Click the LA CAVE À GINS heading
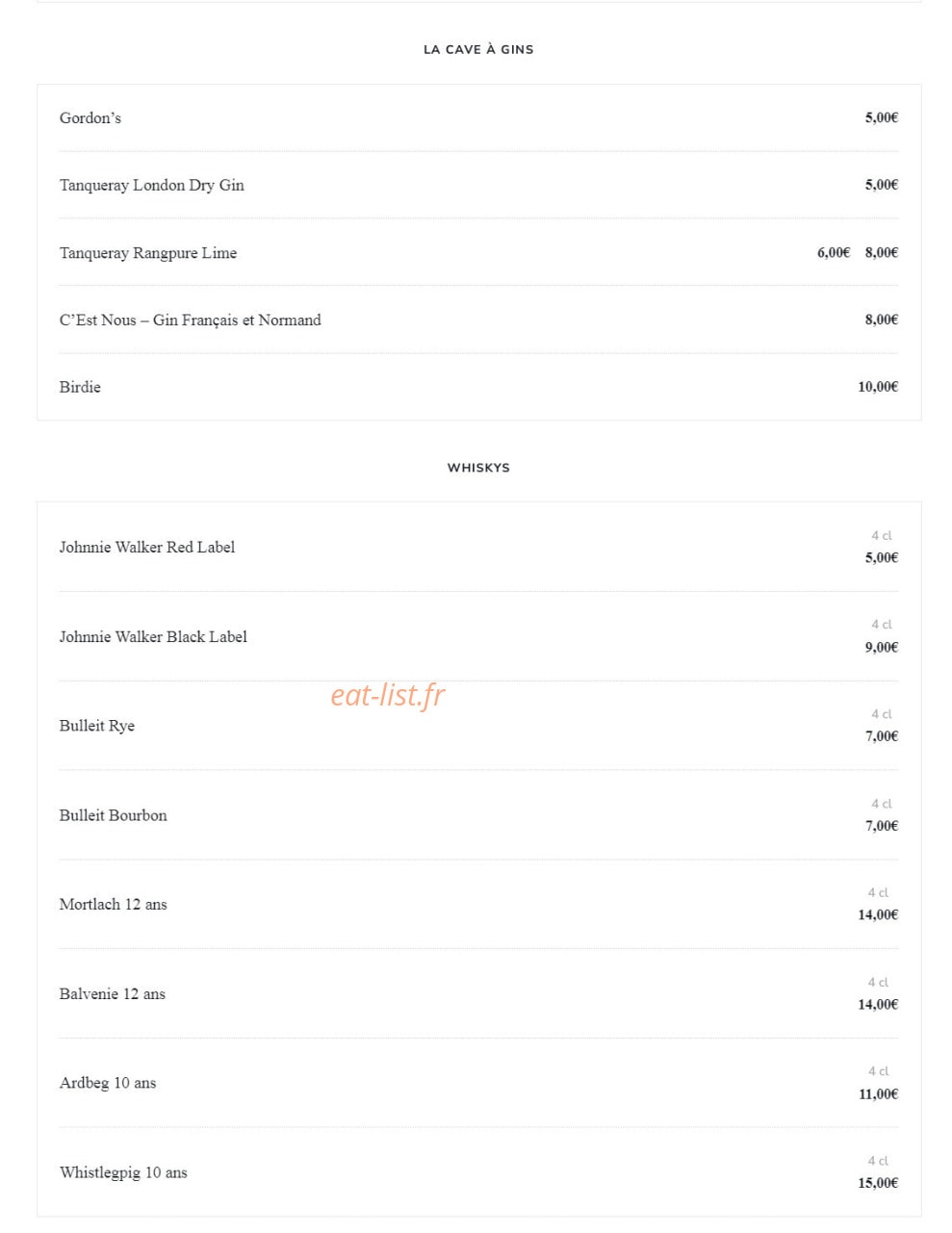 point(478,49)
